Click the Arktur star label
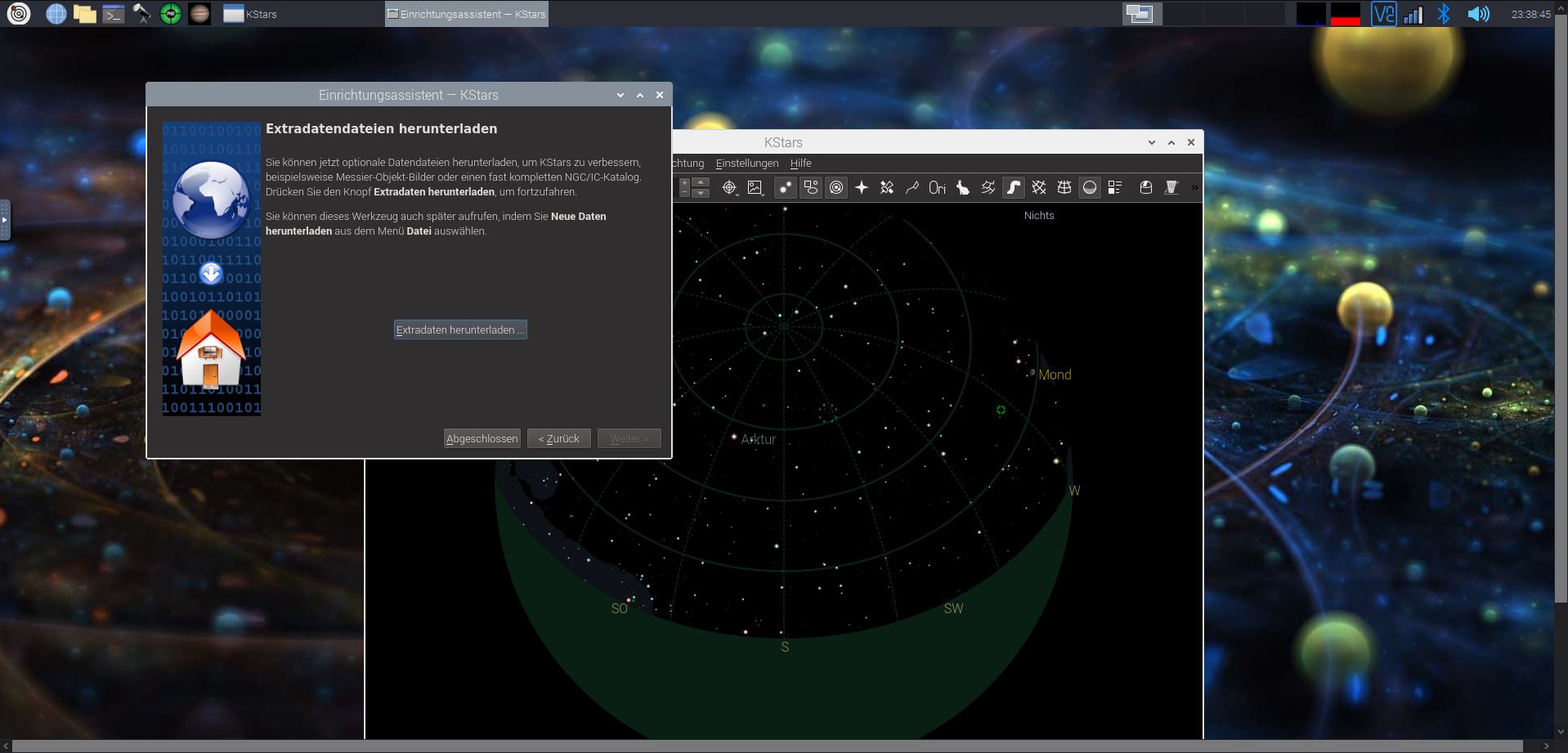The height and width of the screenshot is (753, 1568). point(759,439)
